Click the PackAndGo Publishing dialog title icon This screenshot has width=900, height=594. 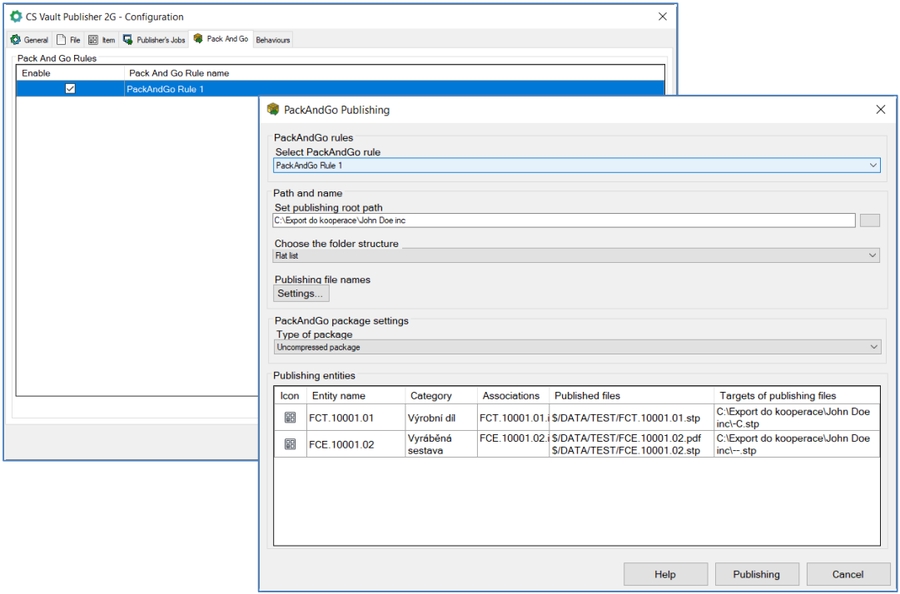tap(273, 110)
